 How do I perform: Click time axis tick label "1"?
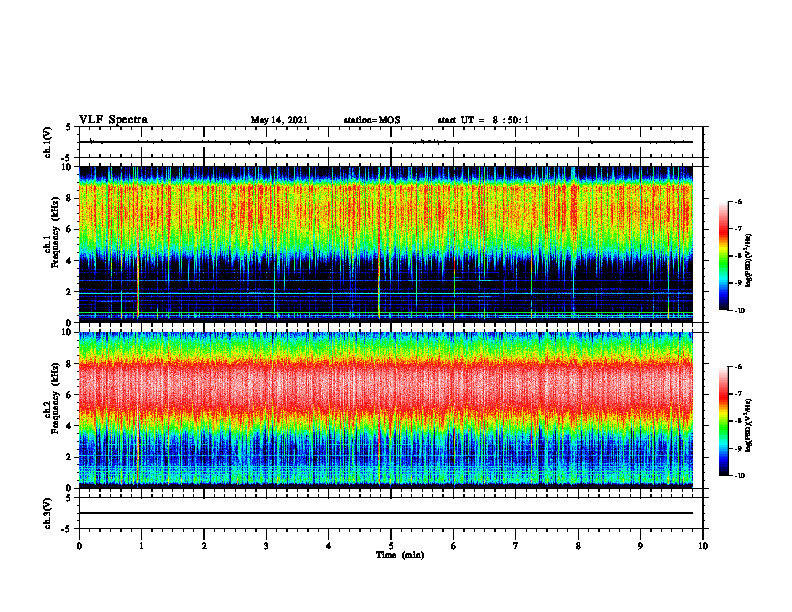(x=141, y=546)
